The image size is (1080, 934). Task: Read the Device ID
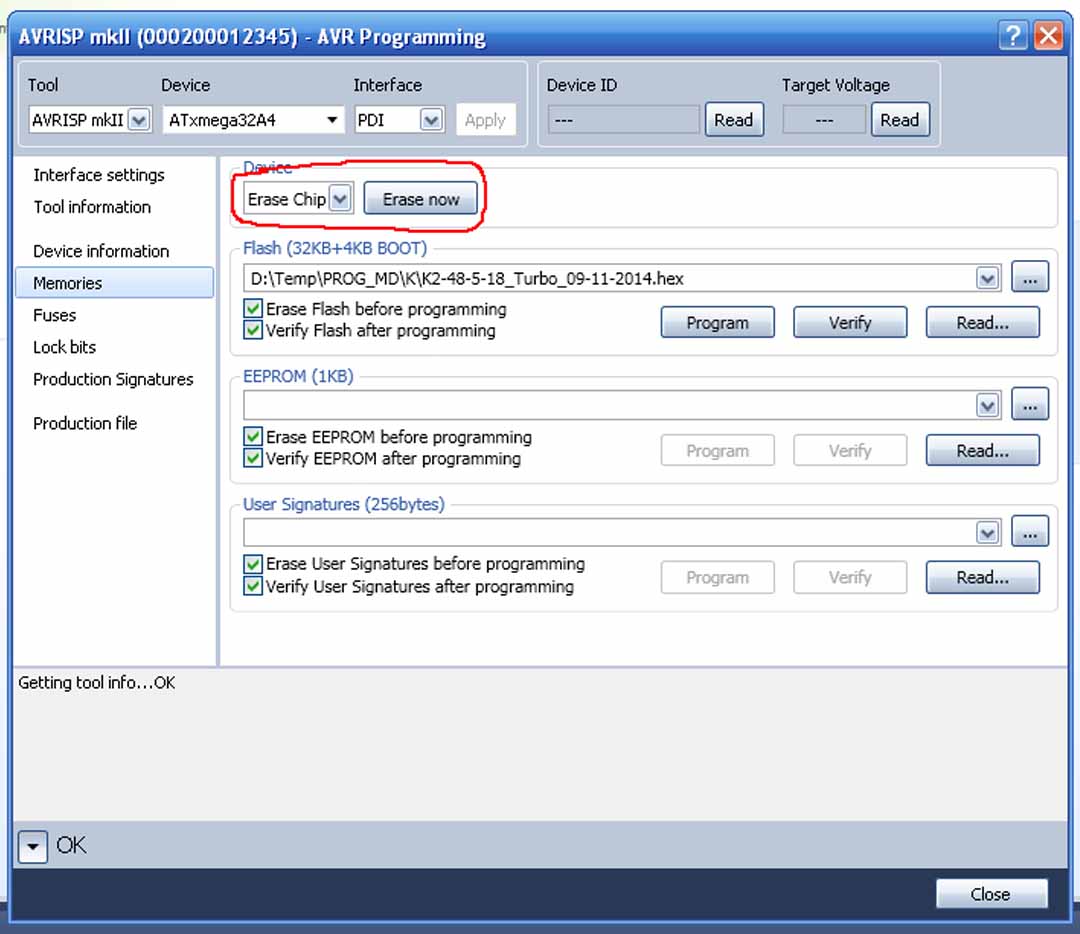click(734, 120)
